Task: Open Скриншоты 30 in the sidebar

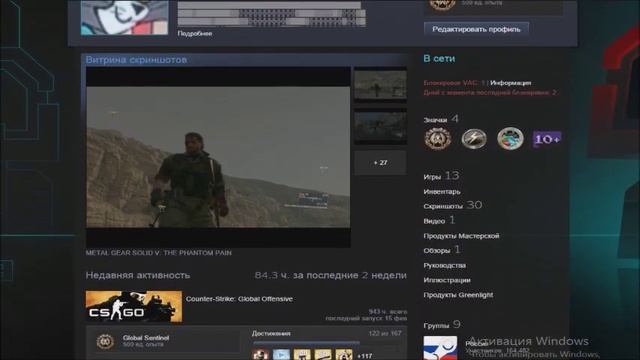Action: [453, 205]
